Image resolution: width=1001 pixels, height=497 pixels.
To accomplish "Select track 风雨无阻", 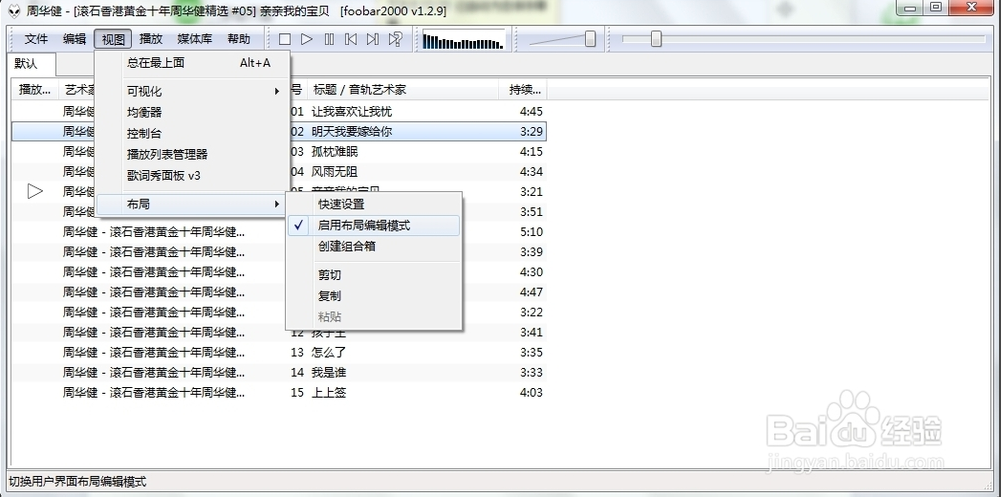I will (x=335, y=172).
